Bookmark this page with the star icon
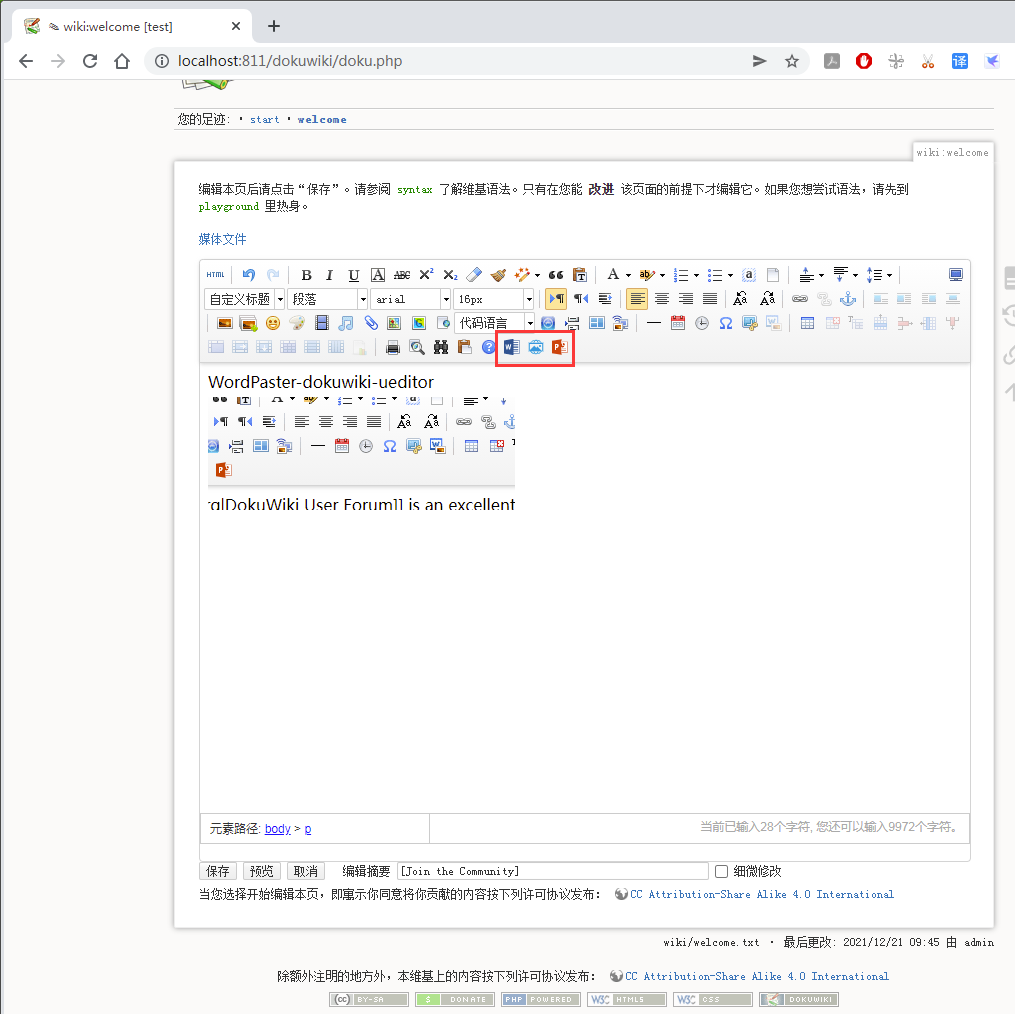The image size is (1015, 1014). click(792, 61)
